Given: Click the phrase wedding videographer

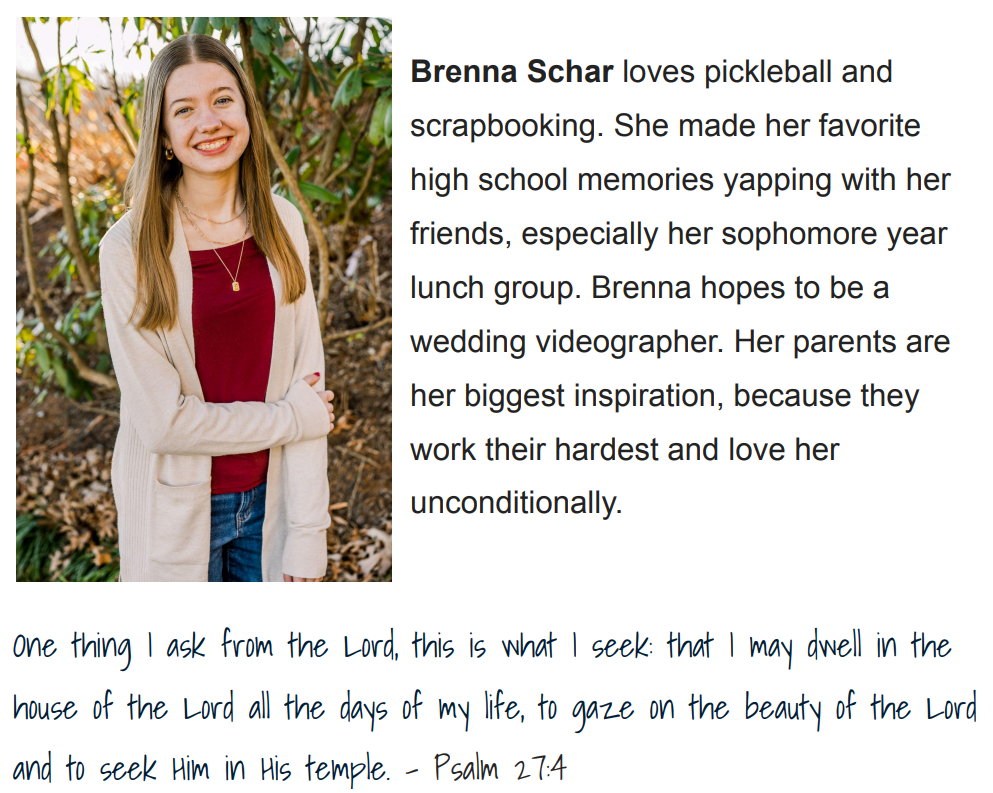Looking at the screenshot, I should click(567, 343).
